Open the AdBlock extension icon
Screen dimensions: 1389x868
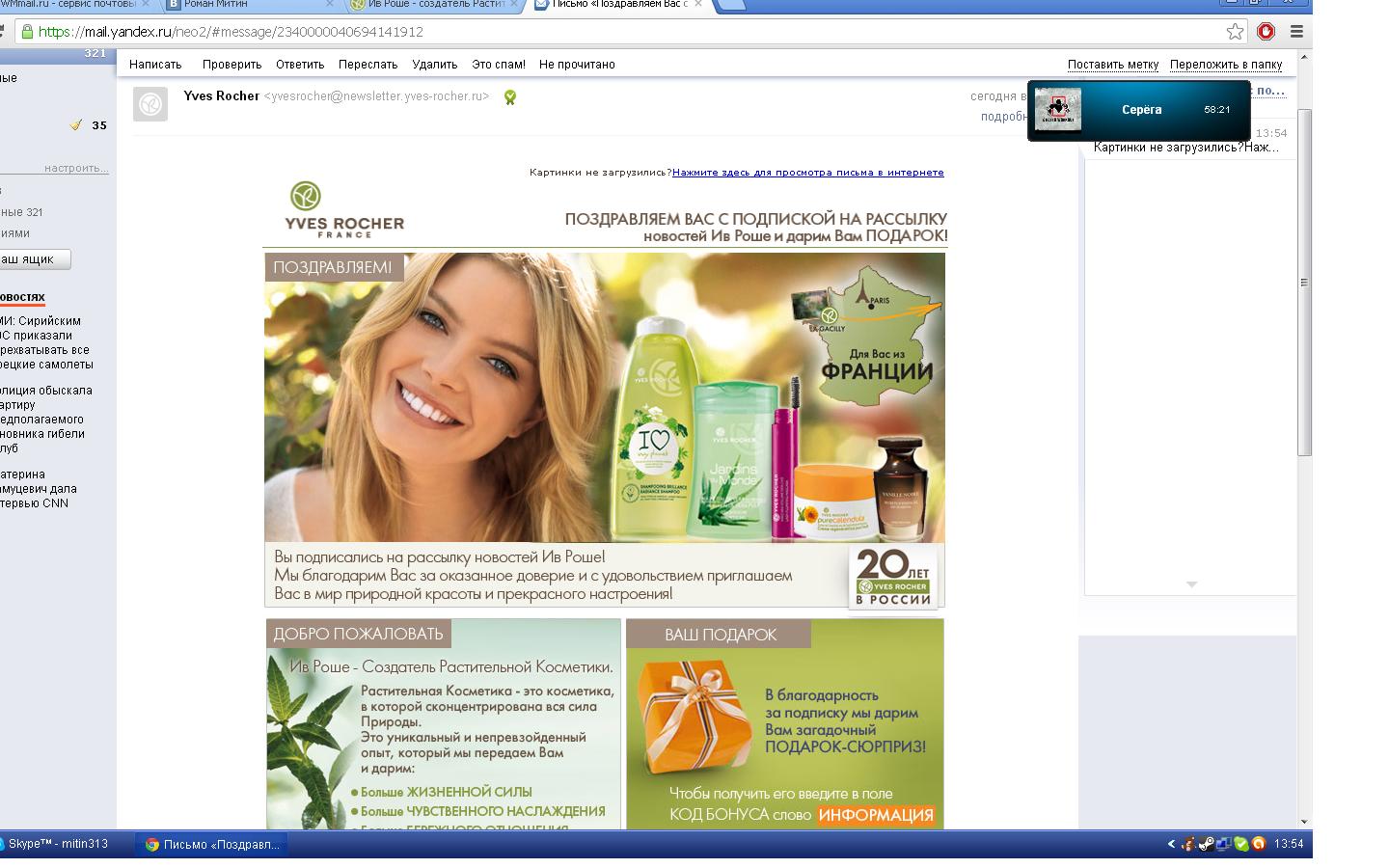[x=1266, y=32]
